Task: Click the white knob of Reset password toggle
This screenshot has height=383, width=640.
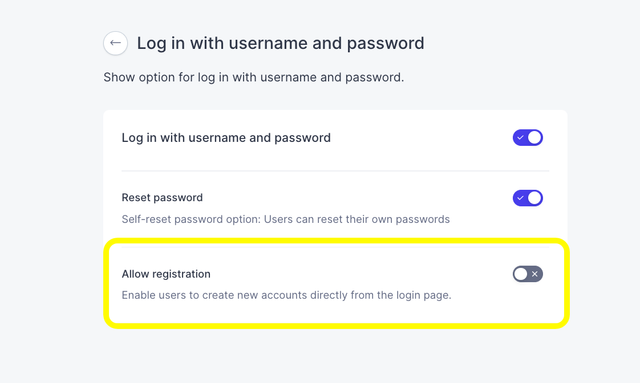Action: (x=535, y=198)
